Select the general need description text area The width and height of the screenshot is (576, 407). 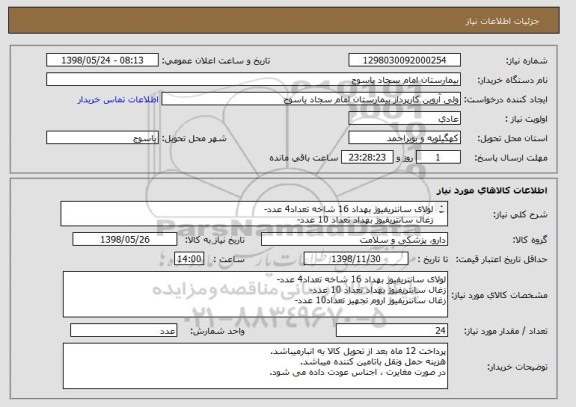pos(254,214)
